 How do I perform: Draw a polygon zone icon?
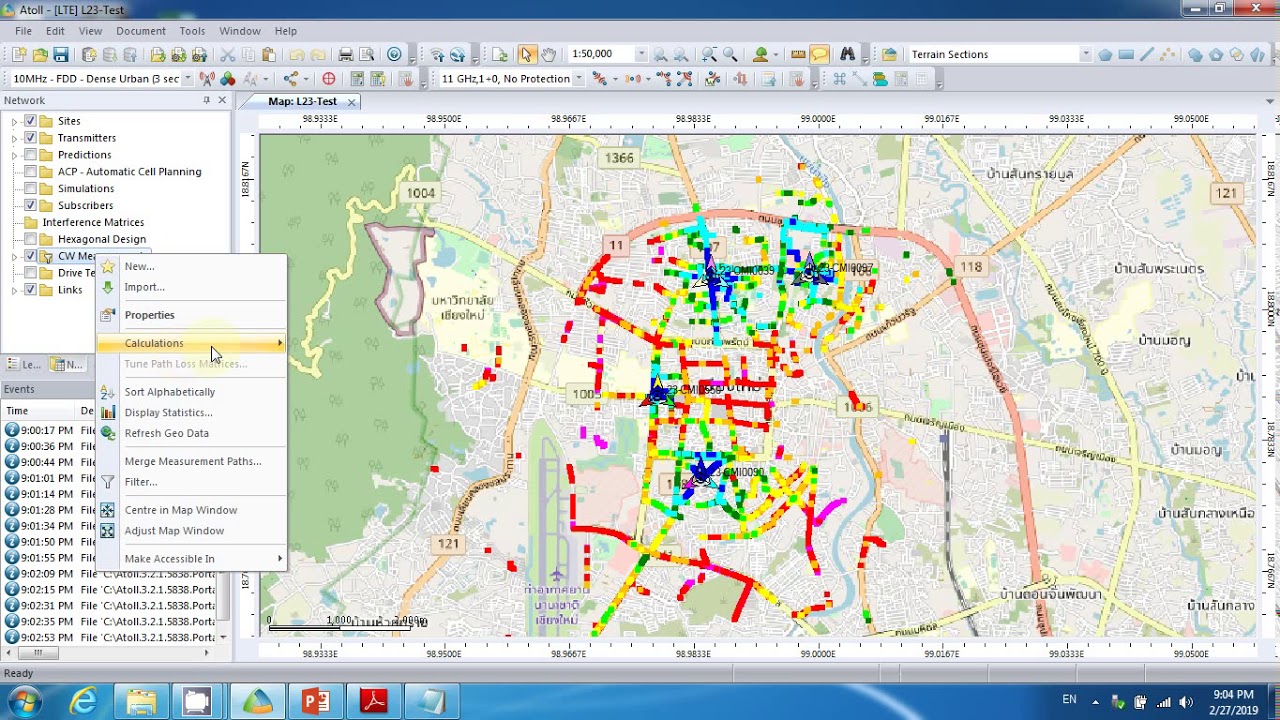tap(1105, 54)
